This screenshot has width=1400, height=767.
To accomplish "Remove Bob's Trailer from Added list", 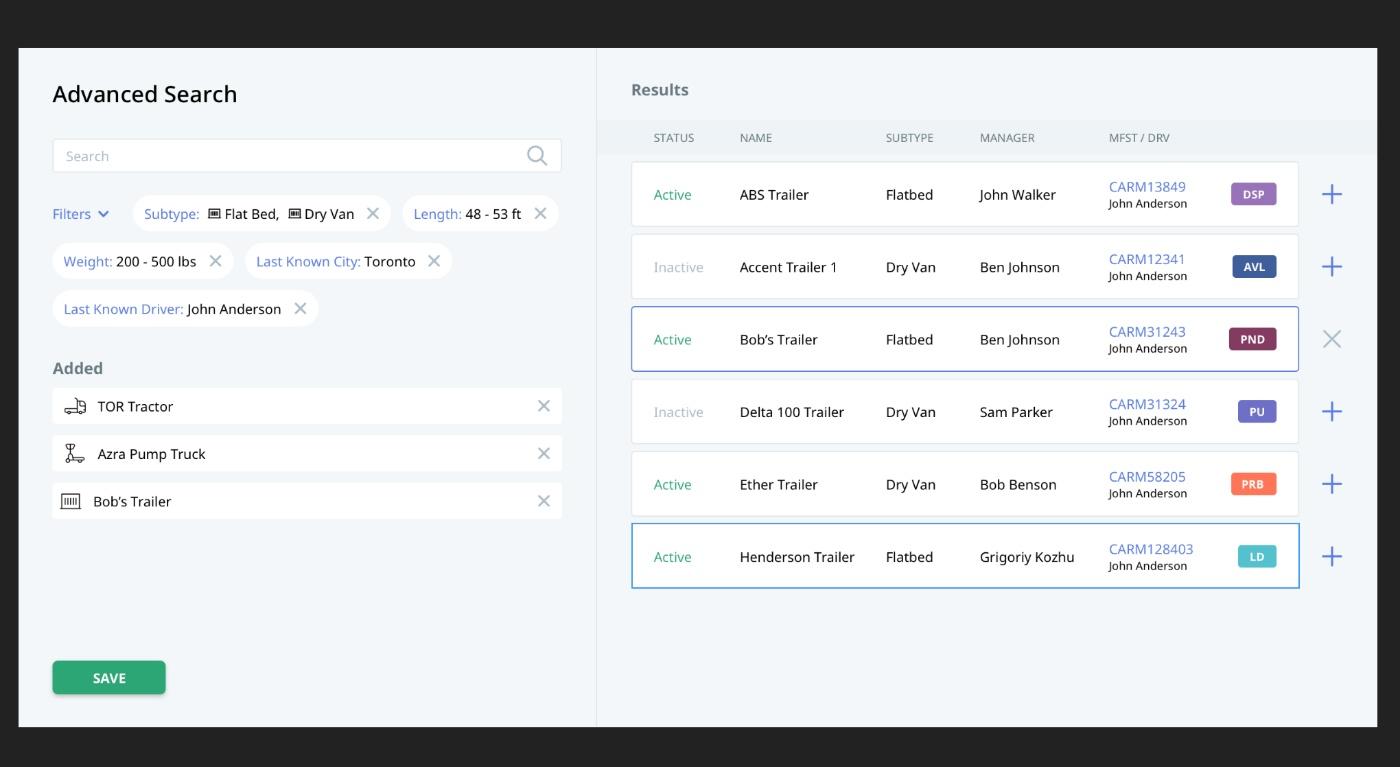I will click(x=544, y=501).
